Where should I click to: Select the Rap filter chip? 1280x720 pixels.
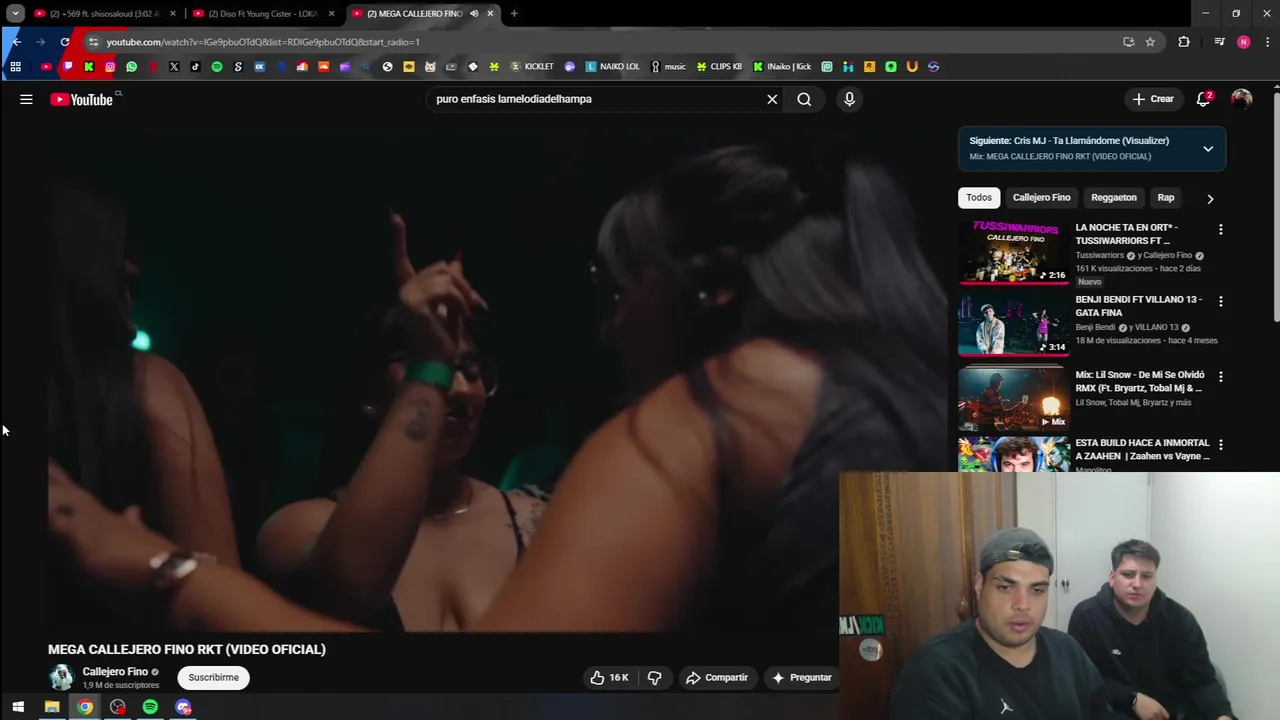coord(1165,197)
